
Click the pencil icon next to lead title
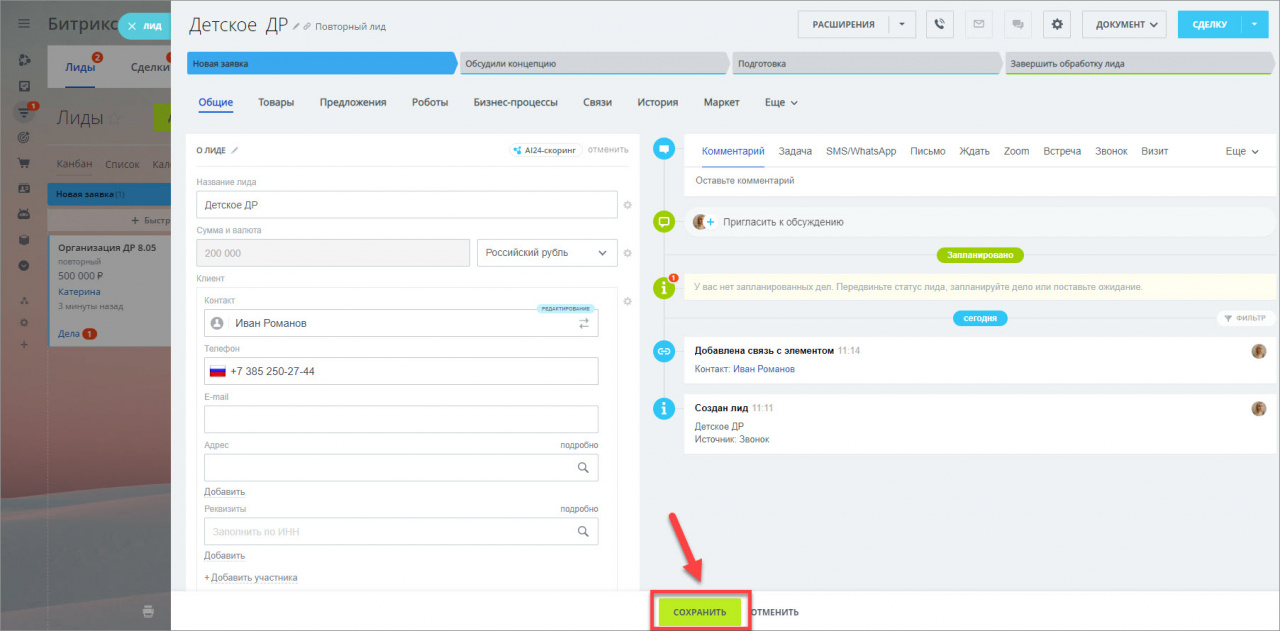pyautogui.click(x=296, y=26)
